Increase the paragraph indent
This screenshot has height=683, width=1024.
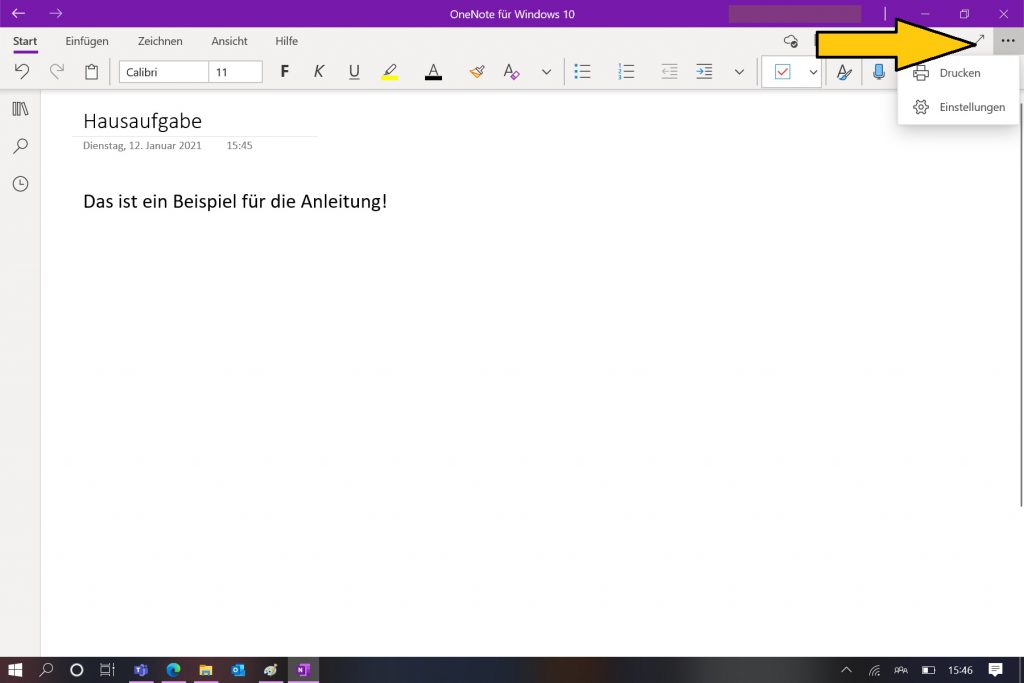[x=704, y=72]
